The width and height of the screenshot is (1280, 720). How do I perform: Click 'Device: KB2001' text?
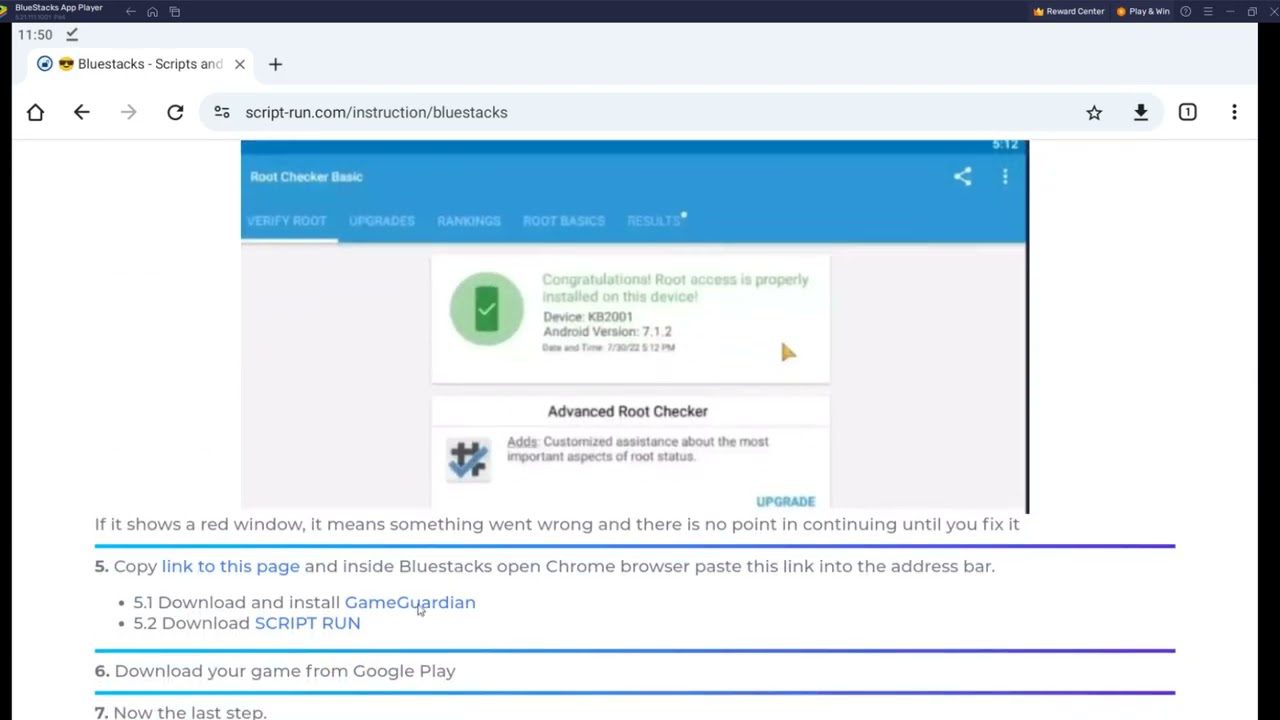(x=588, y=317)
